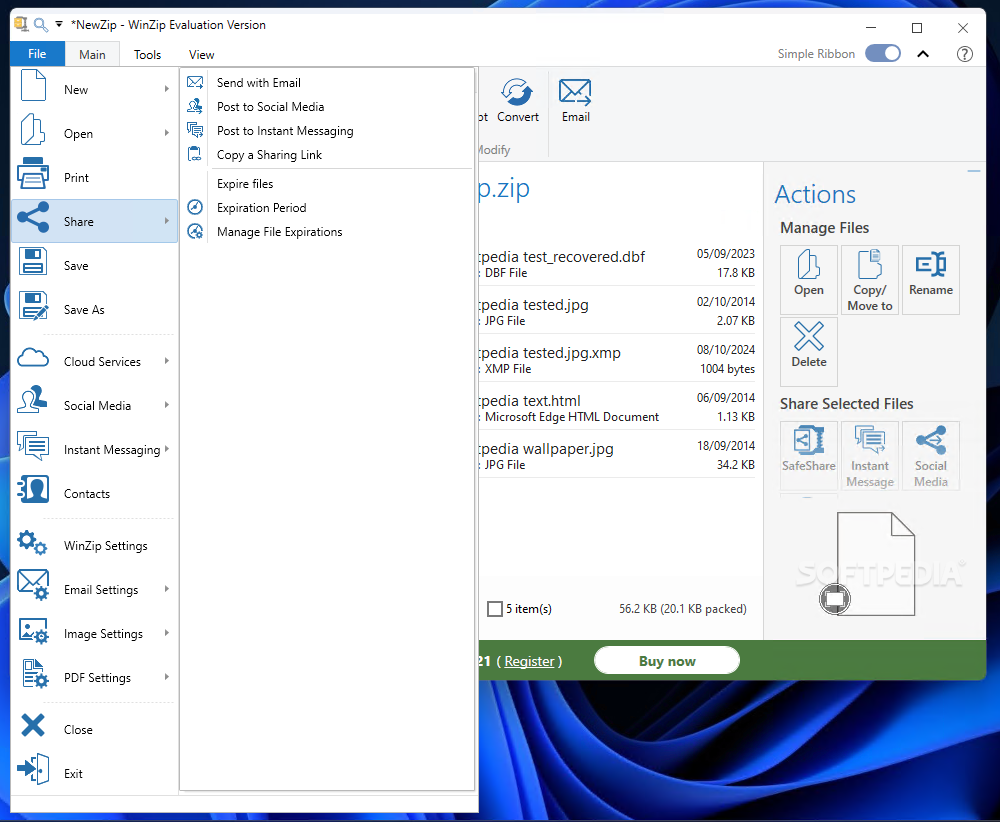Open the WinZip help question mark
Screen dimensions: 1000x822
coord(964,54)
